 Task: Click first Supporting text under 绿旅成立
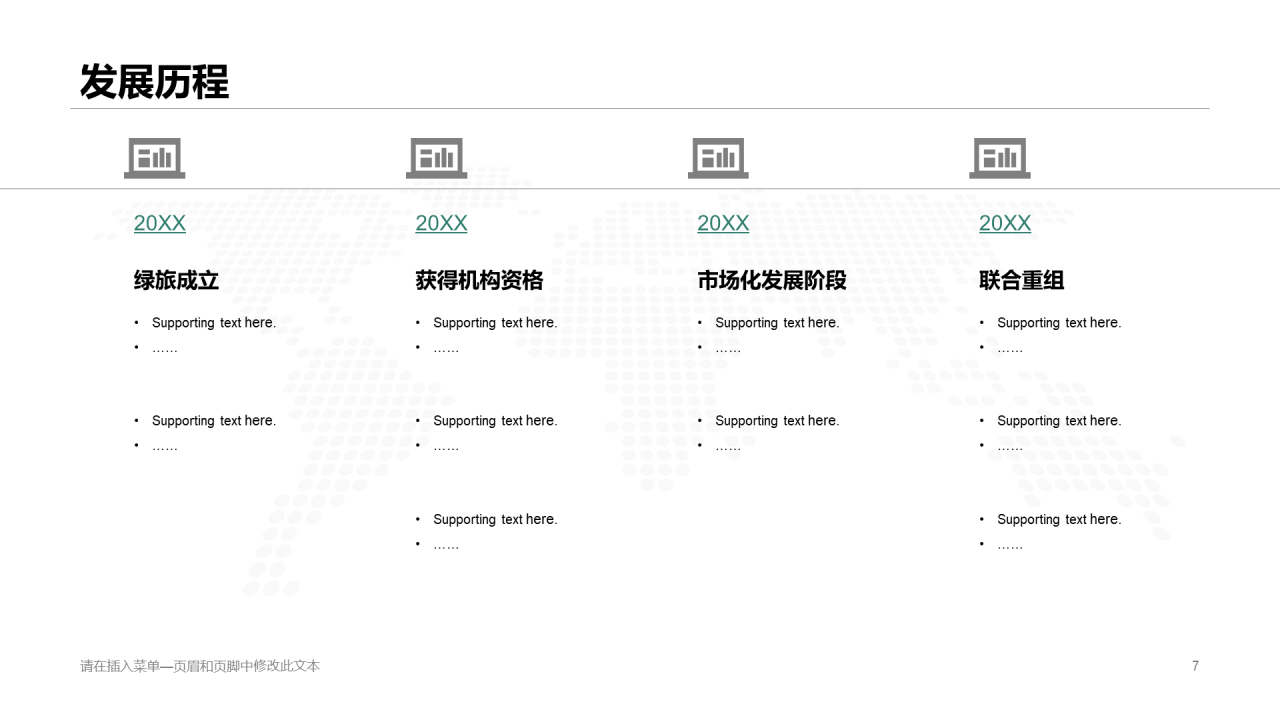tap(214, 323)
